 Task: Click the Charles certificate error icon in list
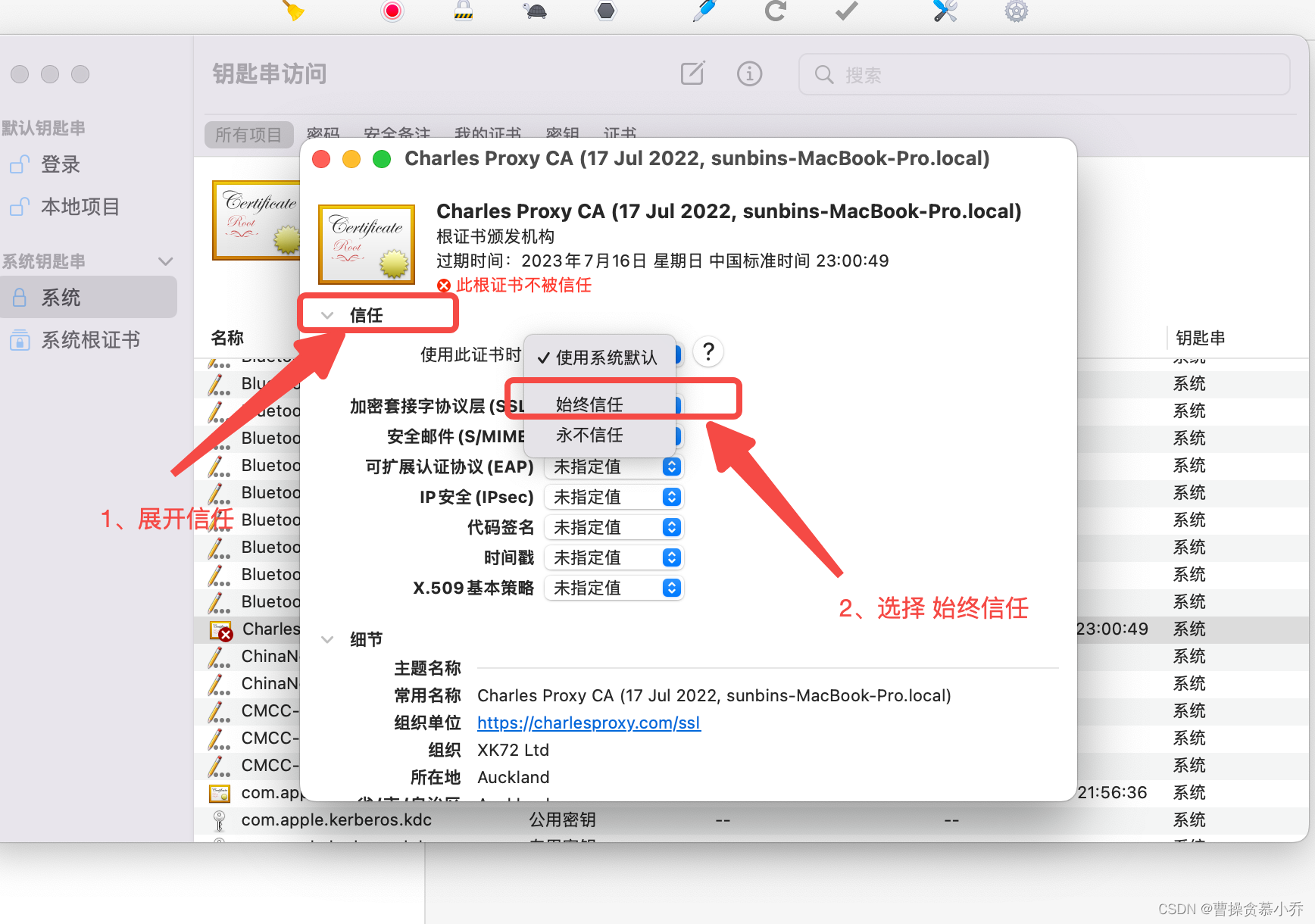point(220,630)
